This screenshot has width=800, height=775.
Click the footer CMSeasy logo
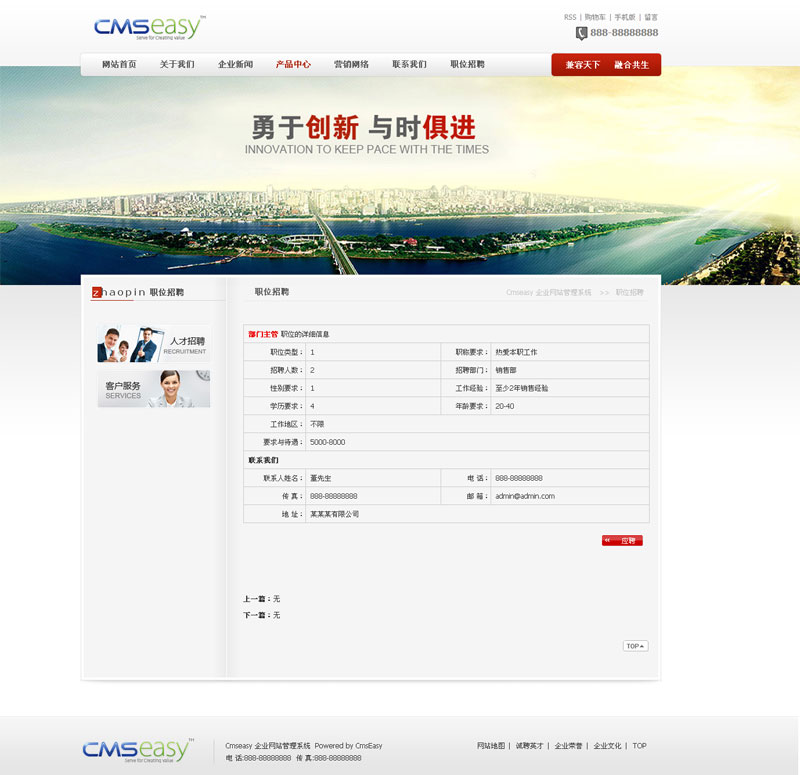[137, 750]
